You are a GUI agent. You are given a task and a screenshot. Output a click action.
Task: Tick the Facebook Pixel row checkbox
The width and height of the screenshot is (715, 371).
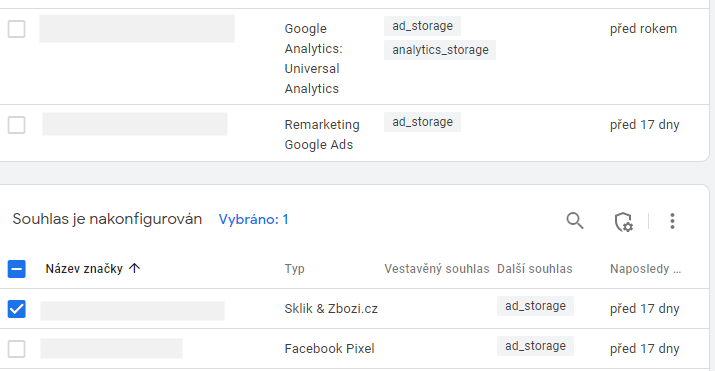click(16, 349)
